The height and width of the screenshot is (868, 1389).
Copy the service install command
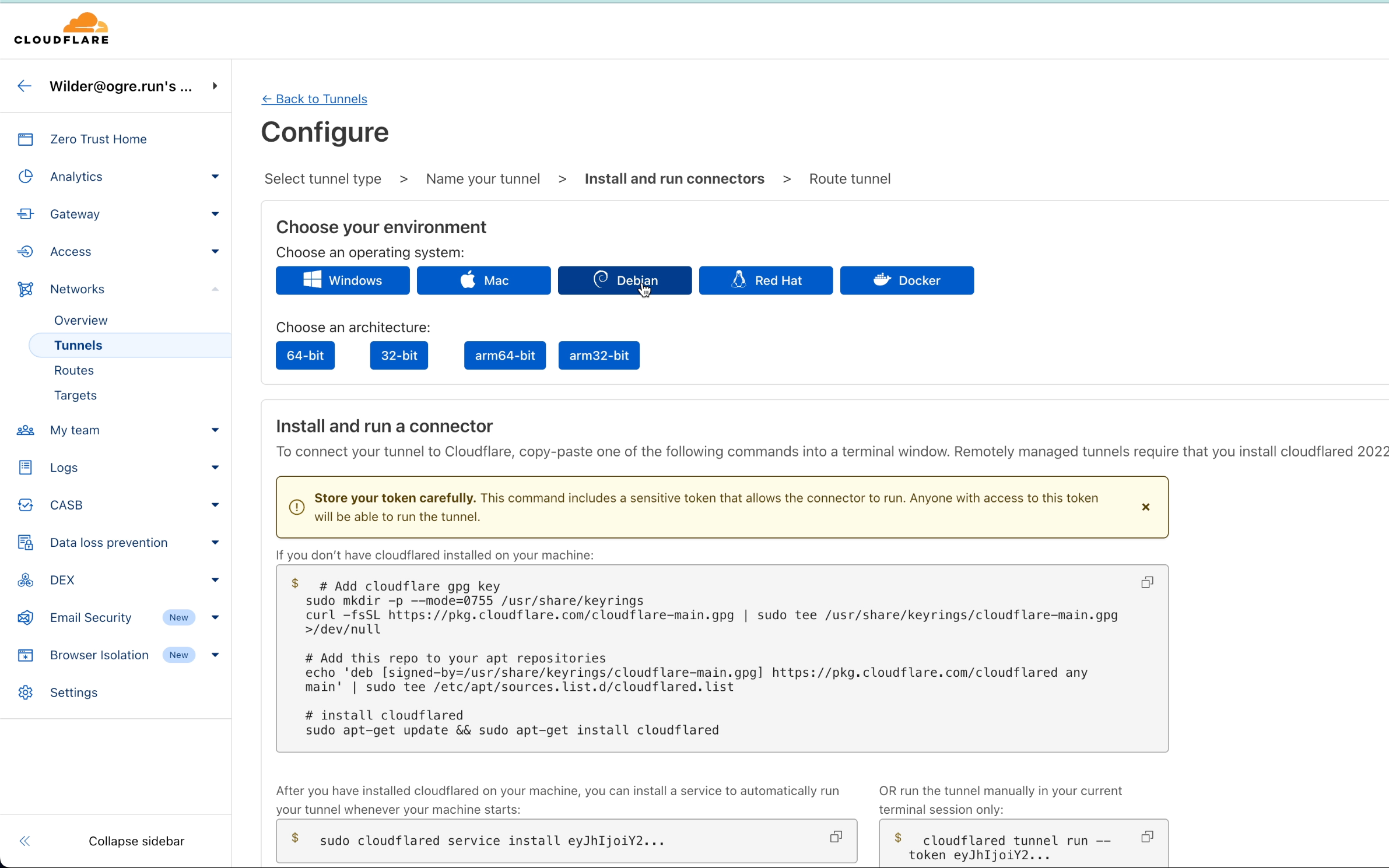[x=836, y=837]
